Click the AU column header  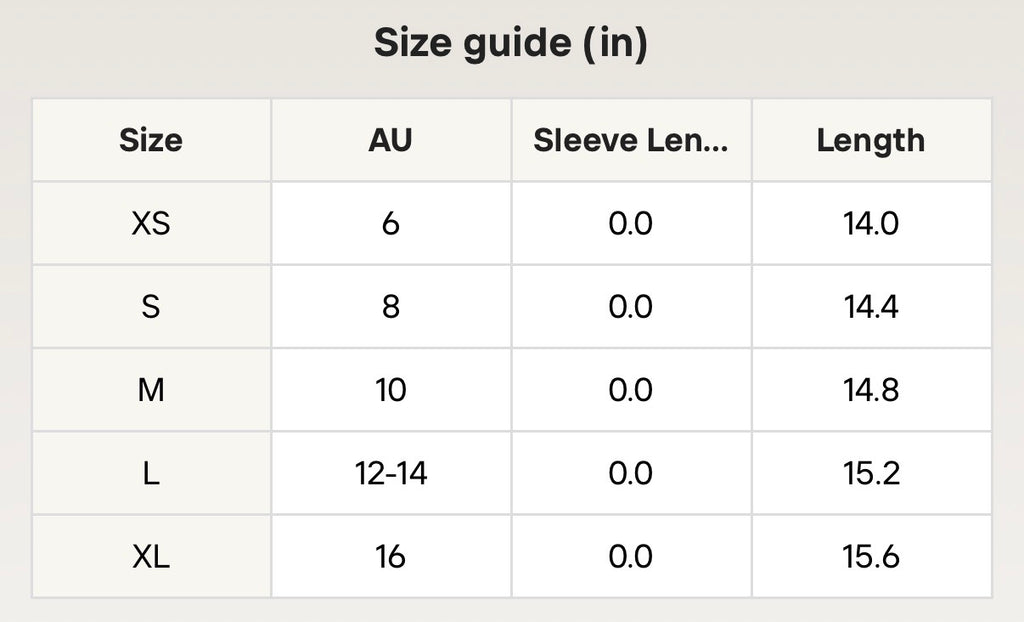point(391,140)
